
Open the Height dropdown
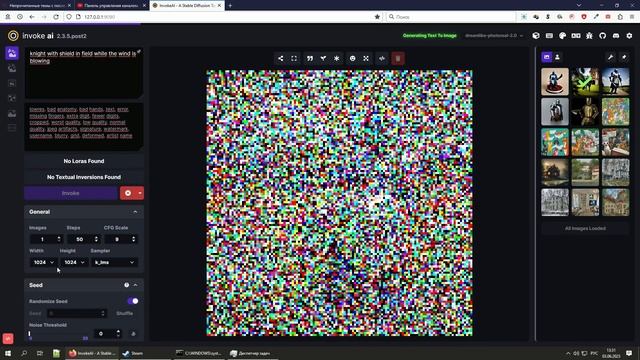(x=73, y=262)
